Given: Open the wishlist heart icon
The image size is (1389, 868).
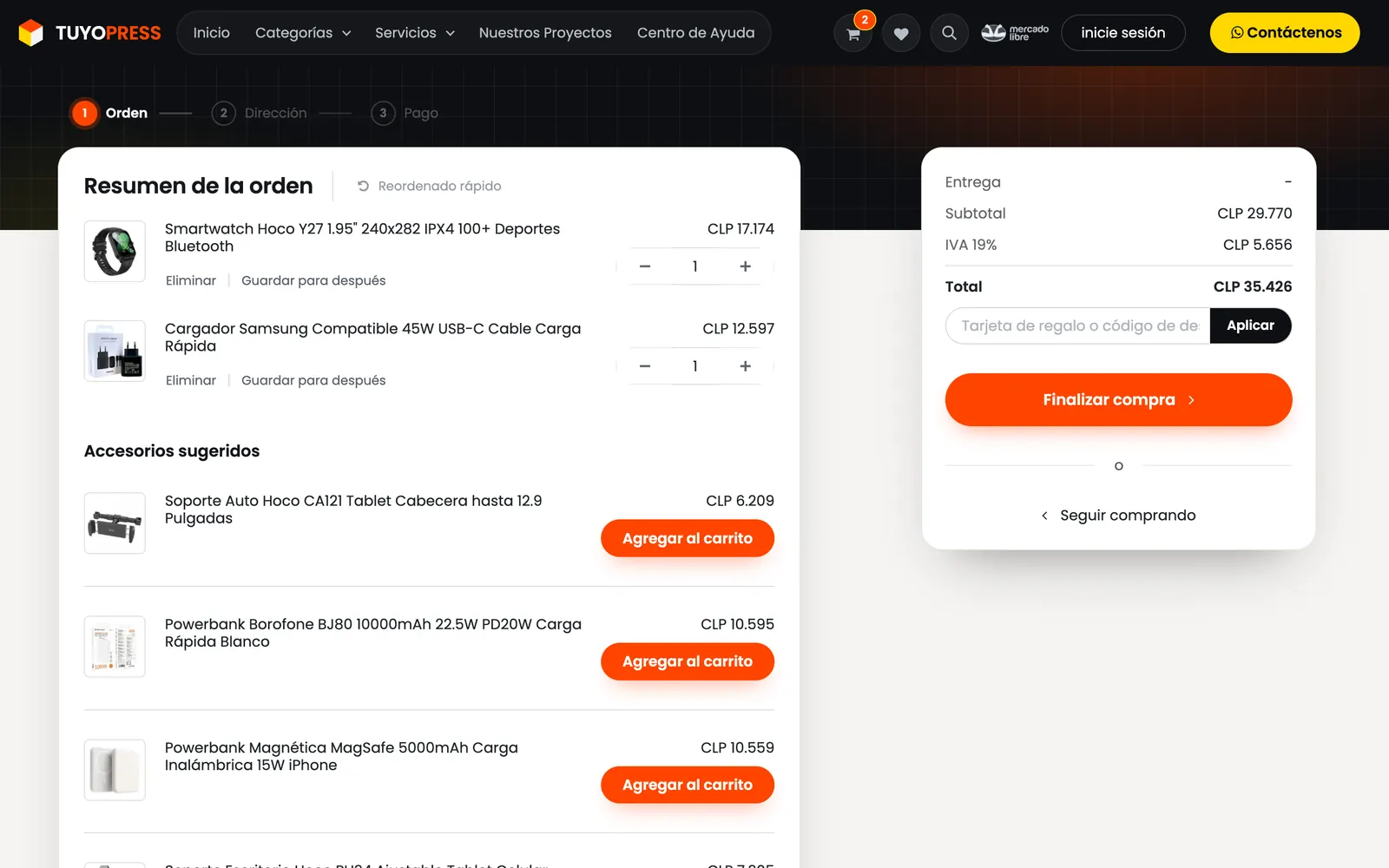Looking at the screenshot, I should pos(901,34).
